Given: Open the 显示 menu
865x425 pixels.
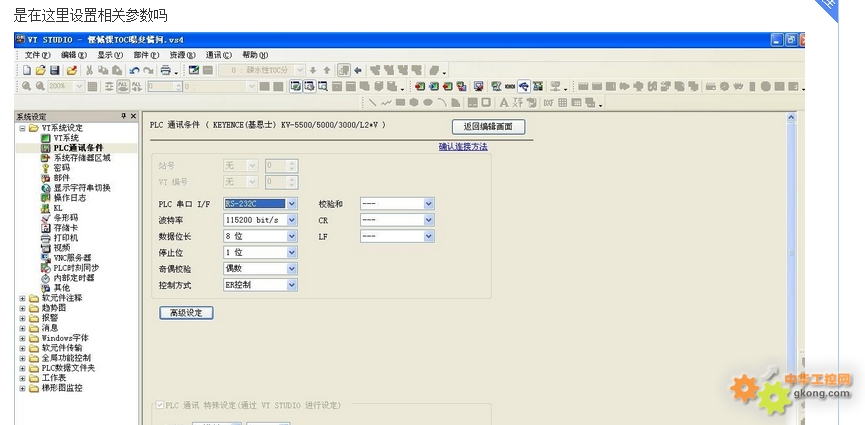Looking at the screenshot, I should [110, 55].
